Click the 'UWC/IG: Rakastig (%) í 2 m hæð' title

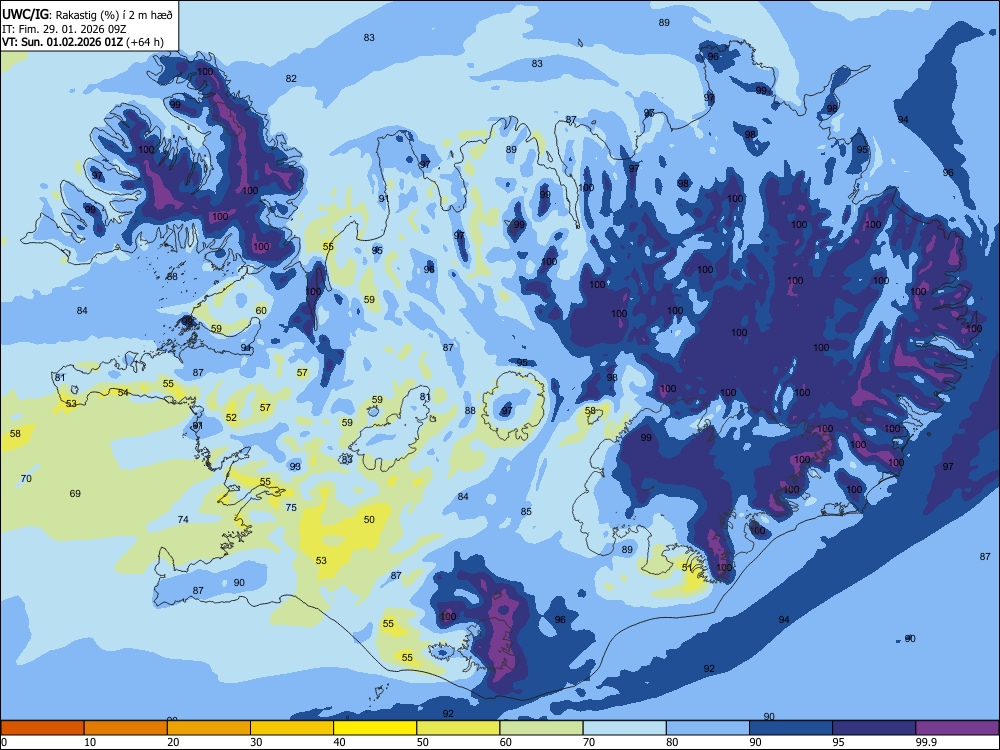(87, 14)
